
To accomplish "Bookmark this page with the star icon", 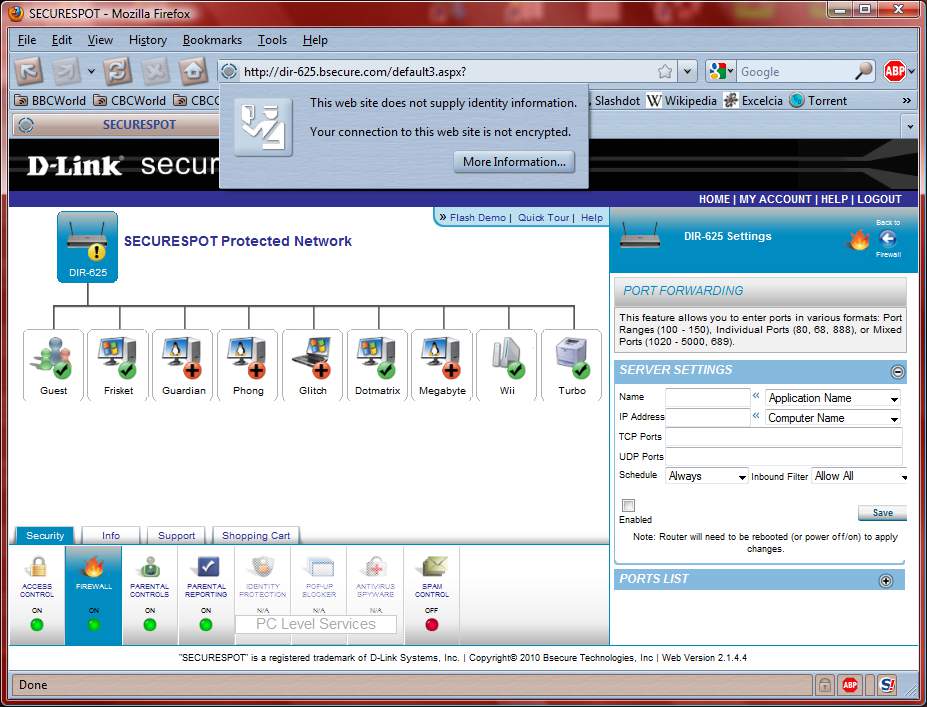I will 665,72.
